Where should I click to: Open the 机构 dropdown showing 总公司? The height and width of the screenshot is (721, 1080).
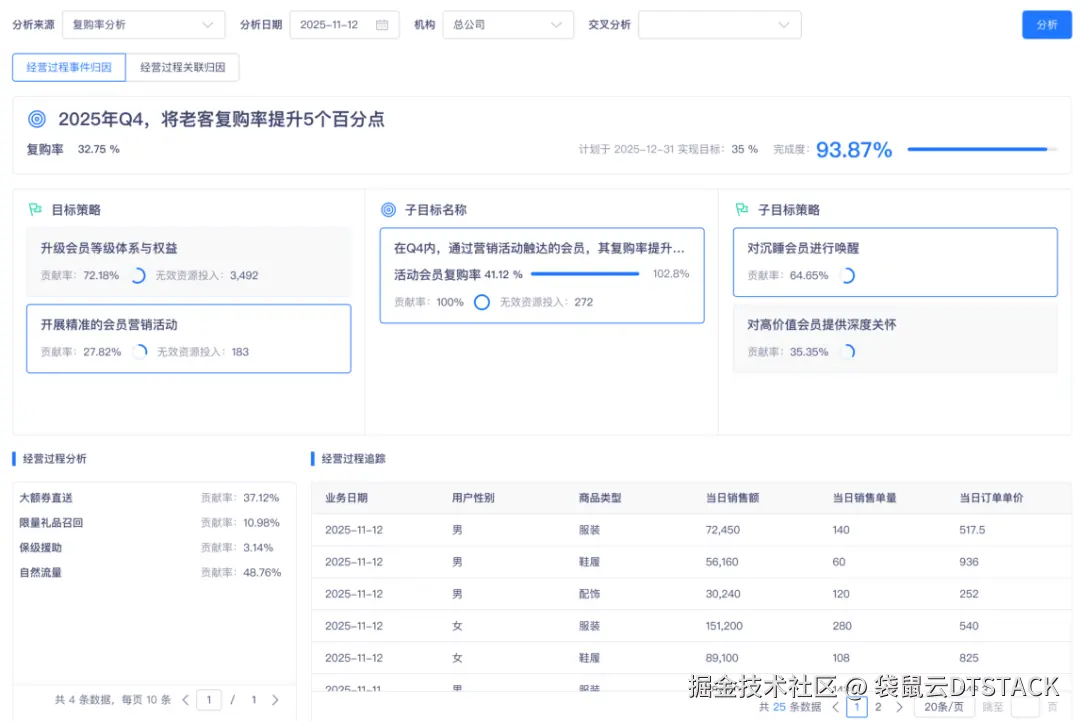[x=508, y=25]
